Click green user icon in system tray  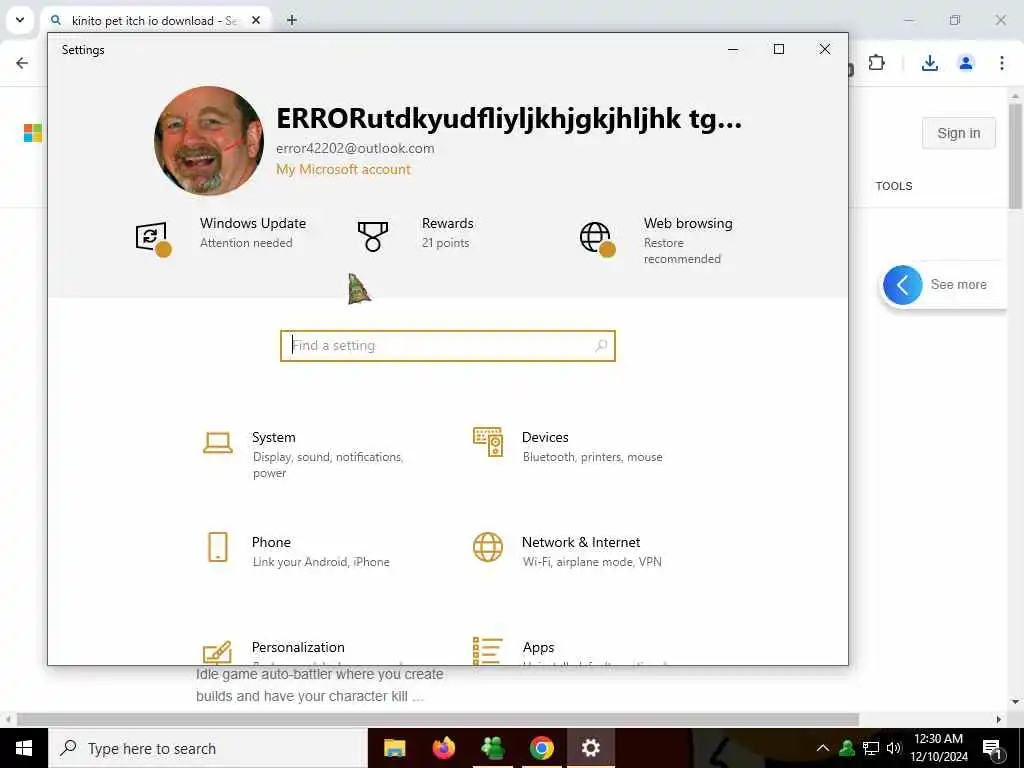tap(847, 748)
